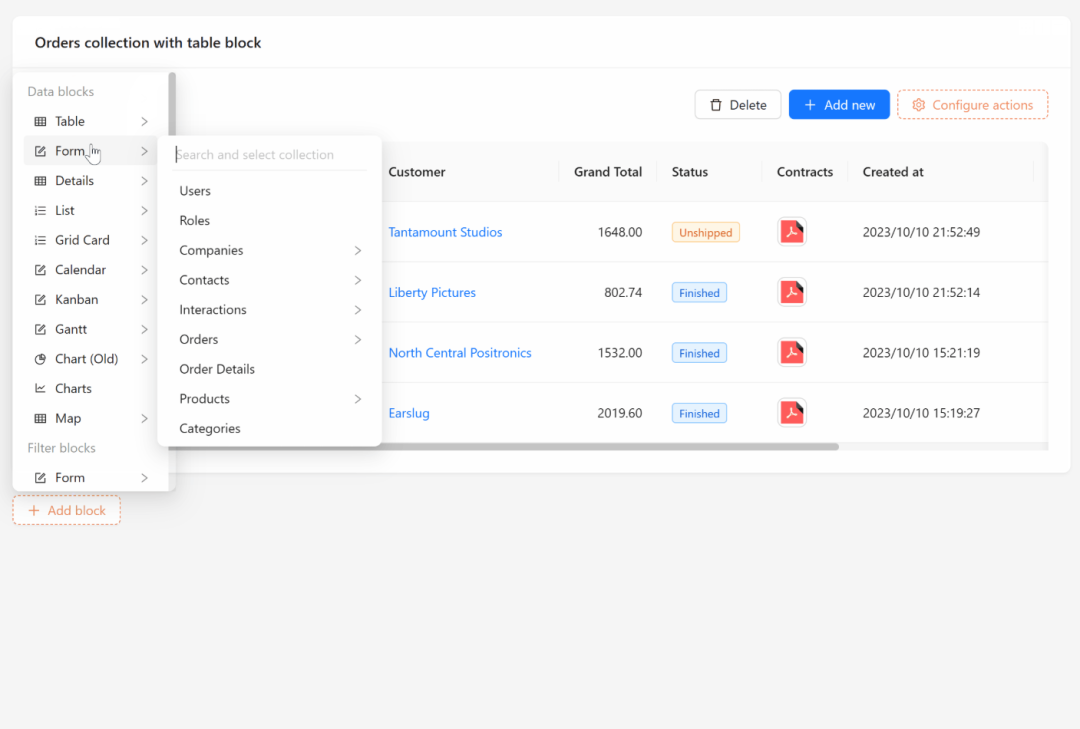Click the Kanban block edit icon

pos(41,300)
